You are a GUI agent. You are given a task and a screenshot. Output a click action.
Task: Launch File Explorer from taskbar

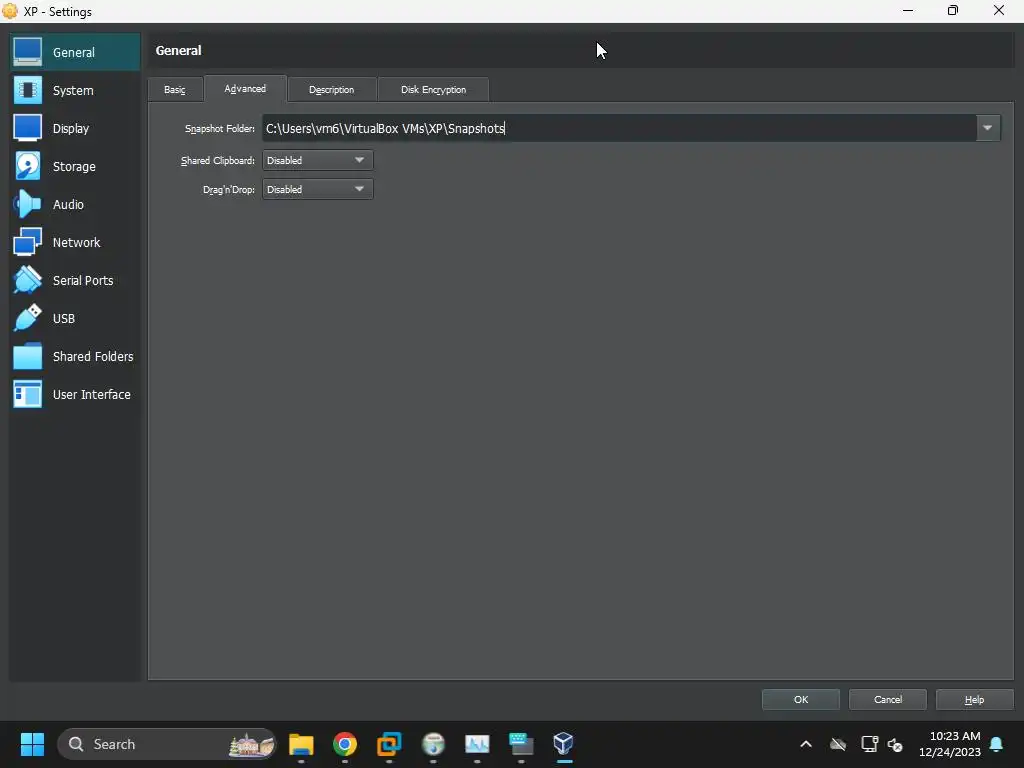pyautogui.click(x=301, y=744)
